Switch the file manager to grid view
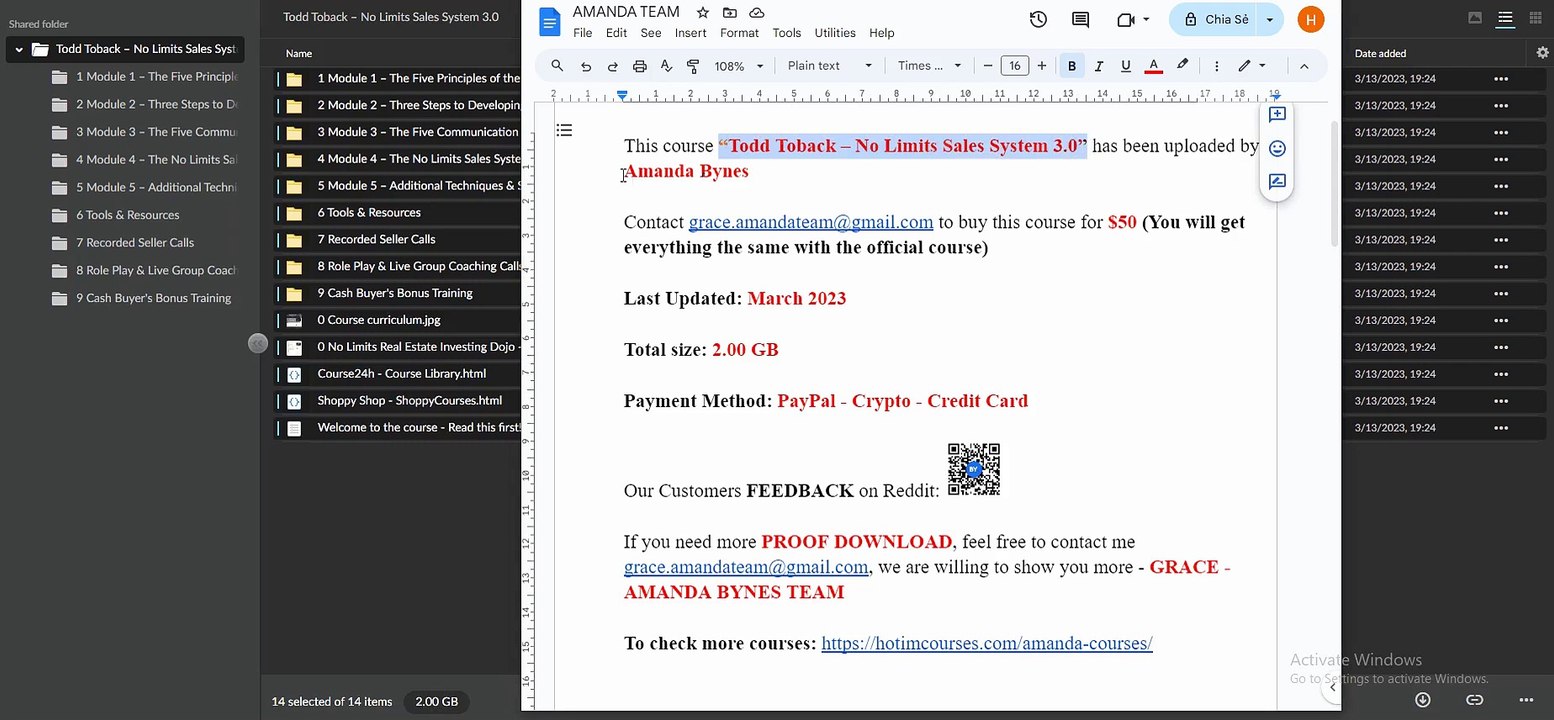Viewport: 1554px width, 720px height. point(1536,18)
